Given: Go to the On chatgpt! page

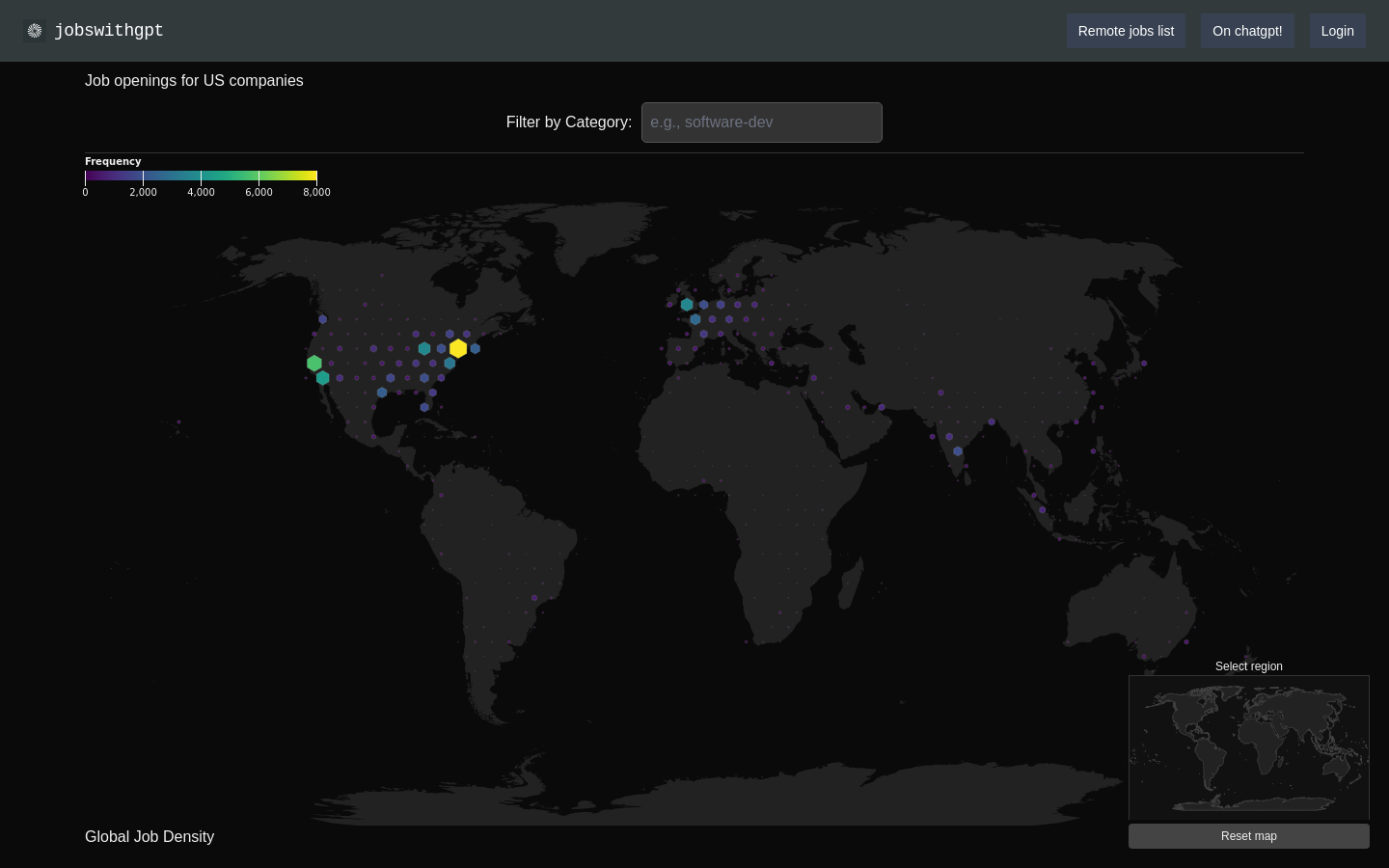Looking at the screenshot, I should pyautogui.click(x=1247, y=31).
